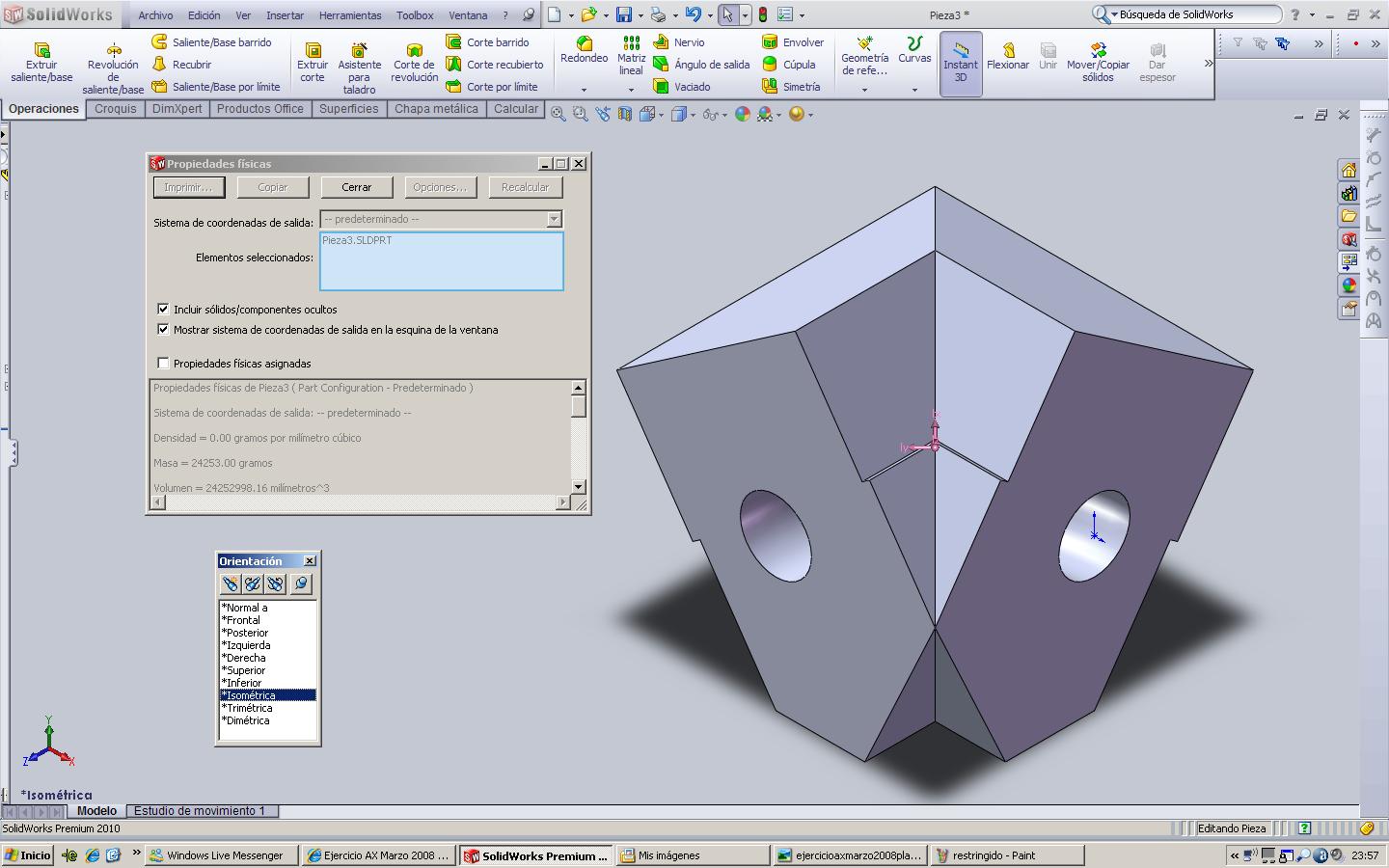Open the Herramientas menu
Image resolution: width=1389 pixels, height=868 pixels.
point(350,15)
